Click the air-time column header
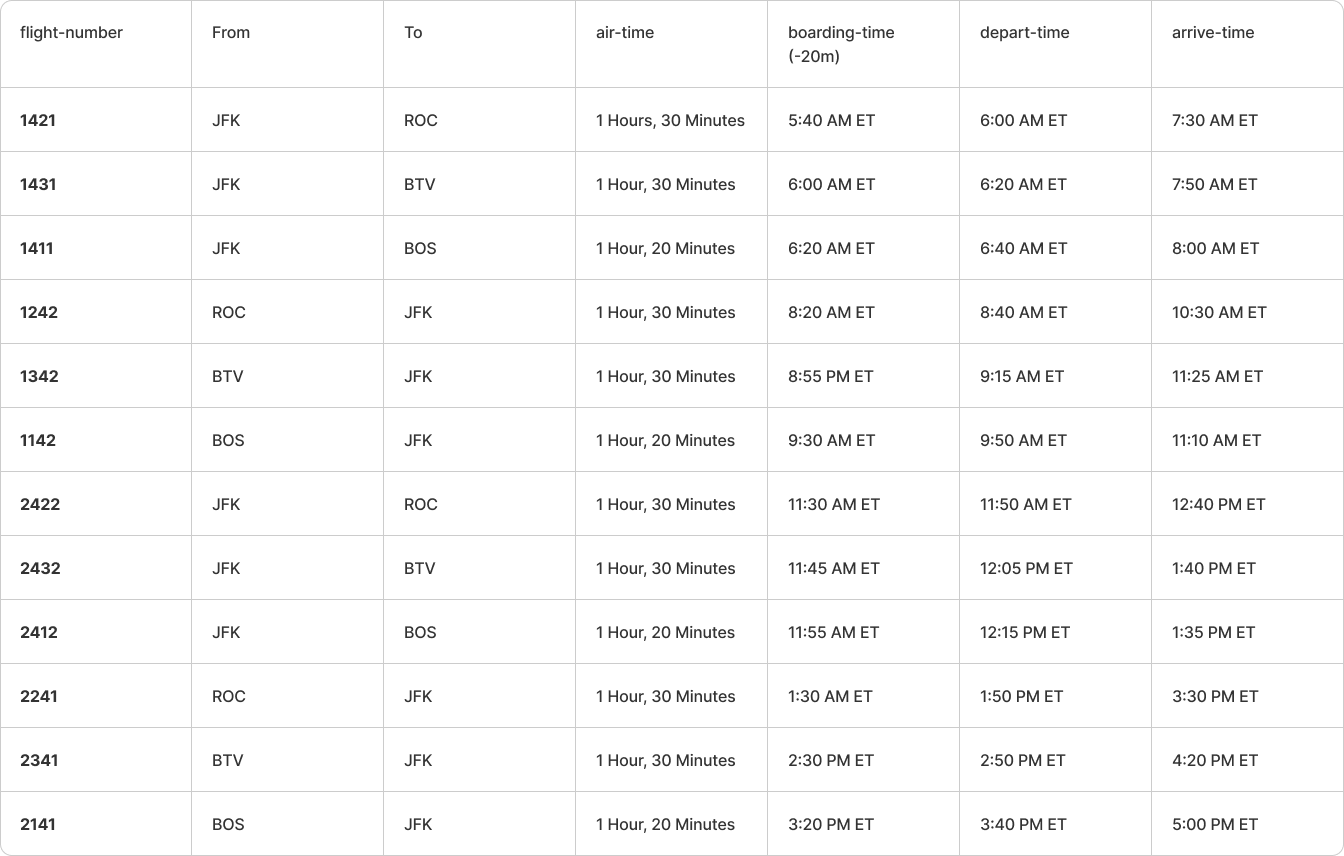1344x856 pixels. point(625,33)
